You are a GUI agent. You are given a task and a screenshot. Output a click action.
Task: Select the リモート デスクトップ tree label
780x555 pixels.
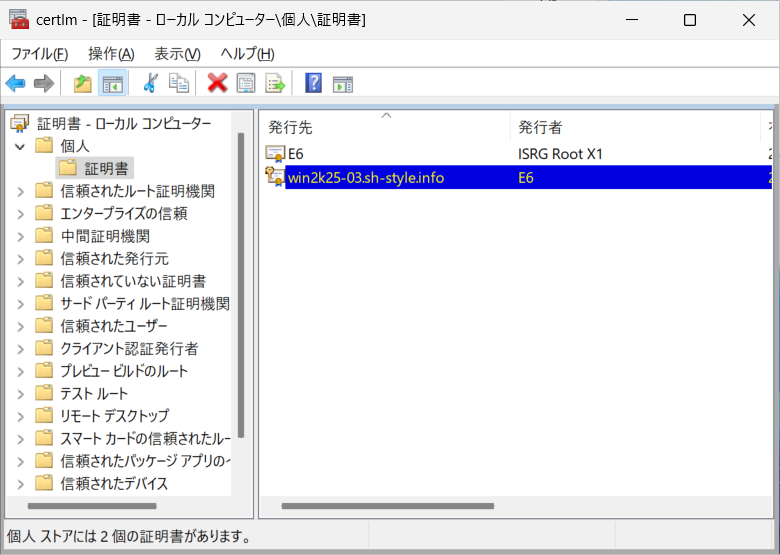coord(115,416)
